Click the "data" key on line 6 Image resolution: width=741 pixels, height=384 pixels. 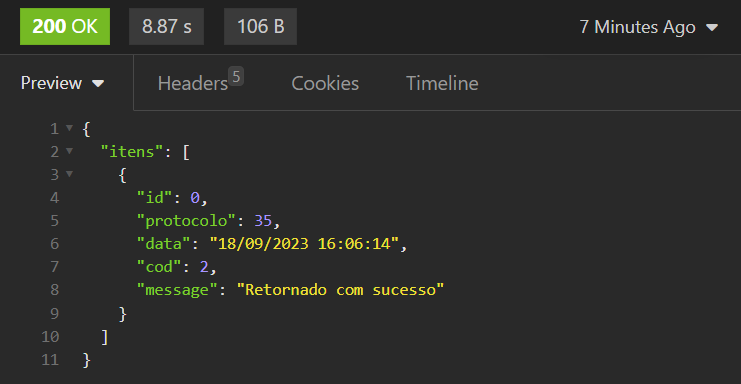pos(164,244)
